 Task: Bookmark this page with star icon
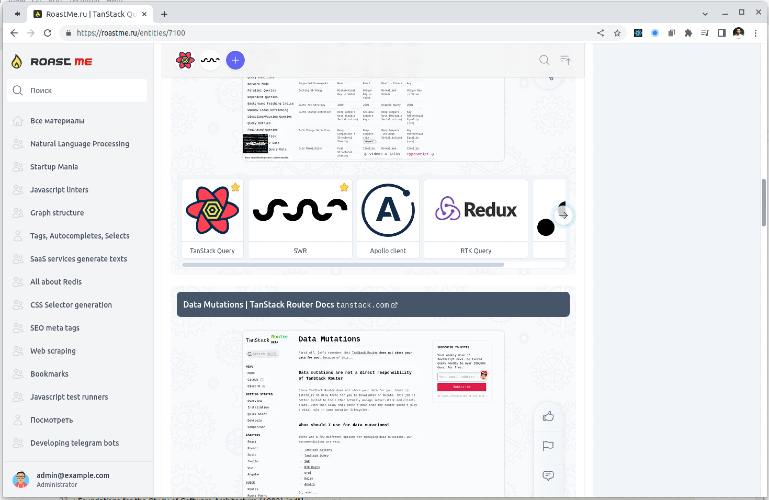[x=617, y=33]
